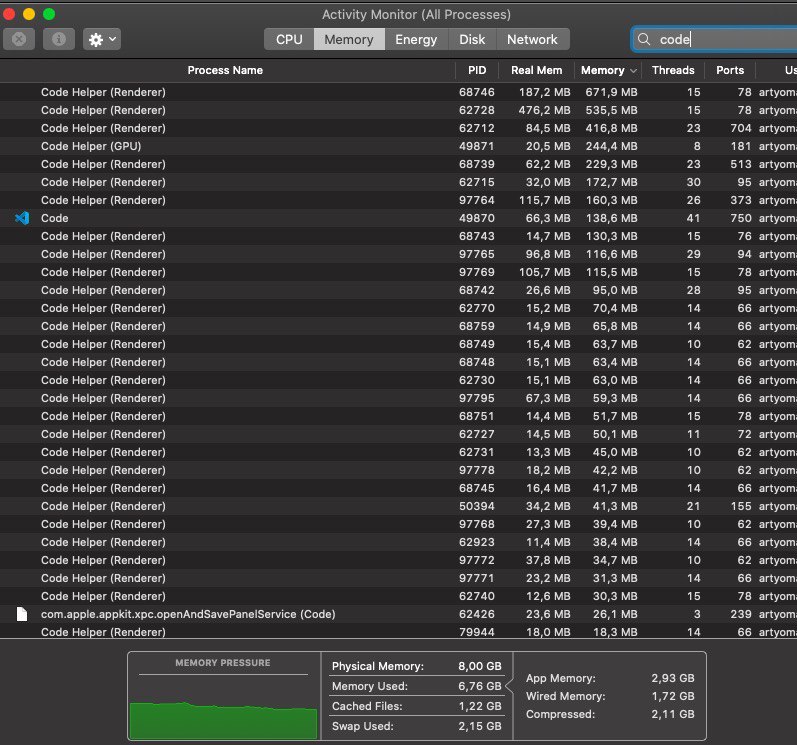Switch to the CPU tab
This screenshot has width=797, height=745.
point(289,39)
